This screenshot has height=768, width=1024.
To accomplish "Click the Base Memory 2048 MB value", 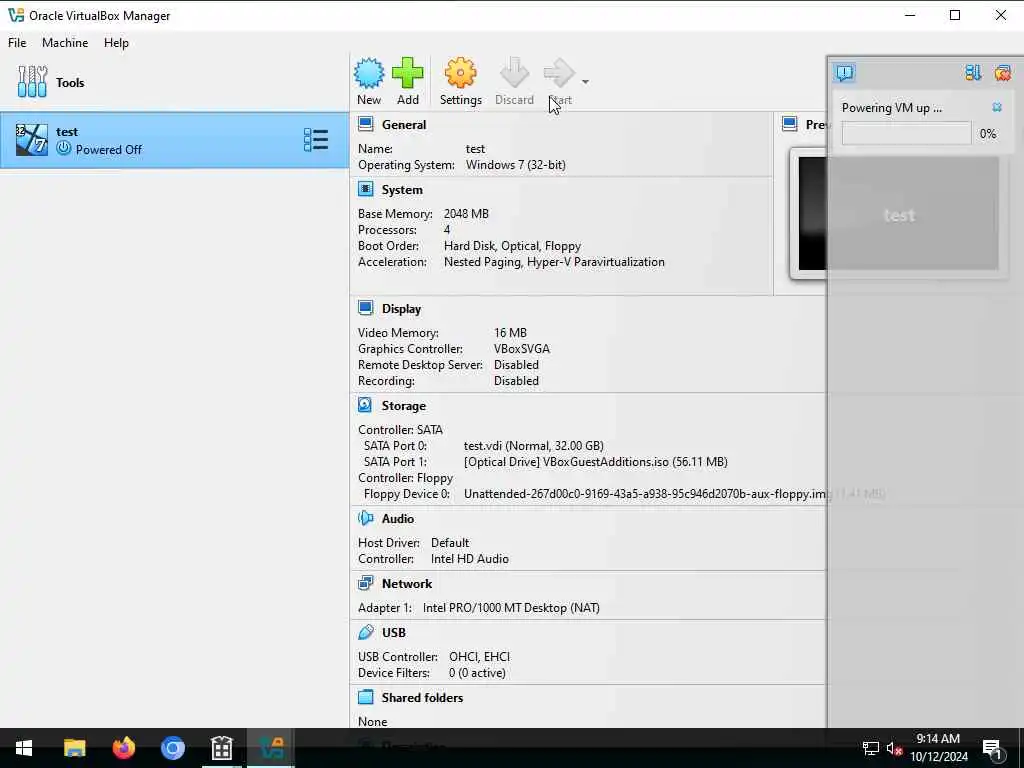I will (466, 214).
